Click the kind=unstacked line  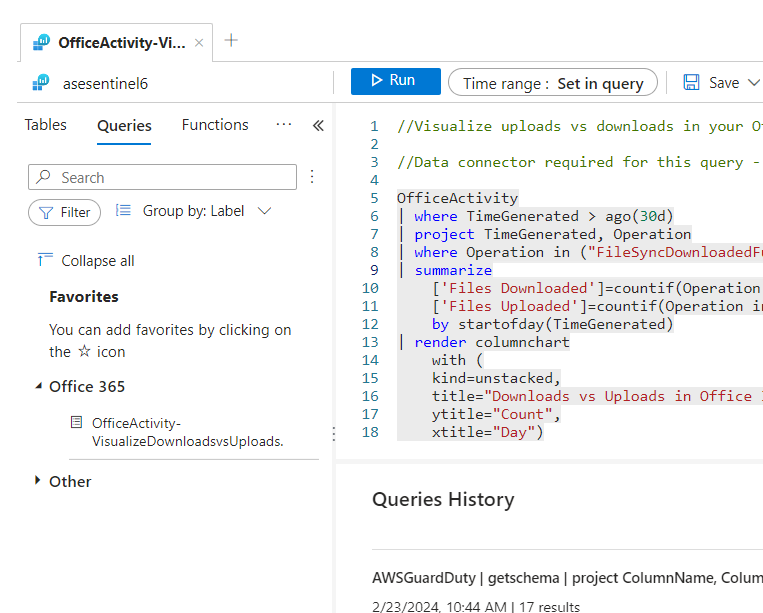coord(496,378)
